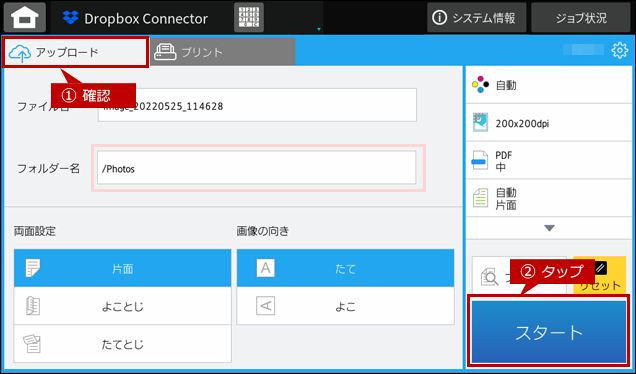
Task: Select 片面 single-sided option
Action: (x=122, y=268)
